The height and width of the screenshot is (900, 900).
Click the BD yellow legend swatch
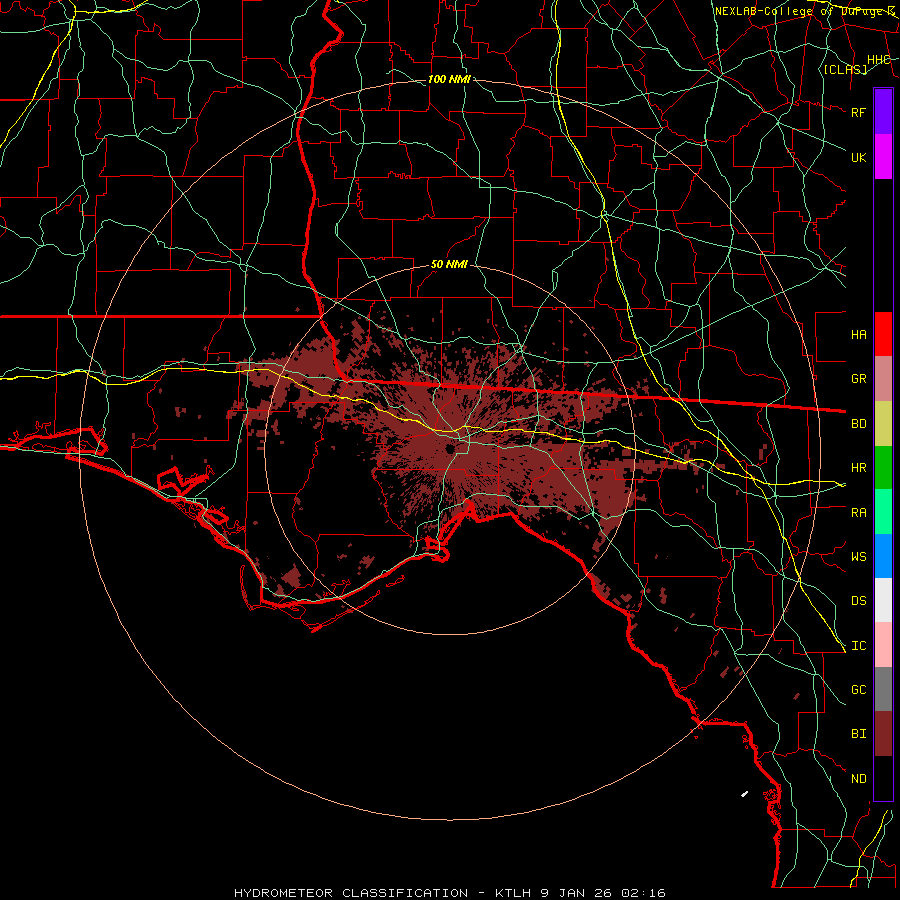point(883,423)
